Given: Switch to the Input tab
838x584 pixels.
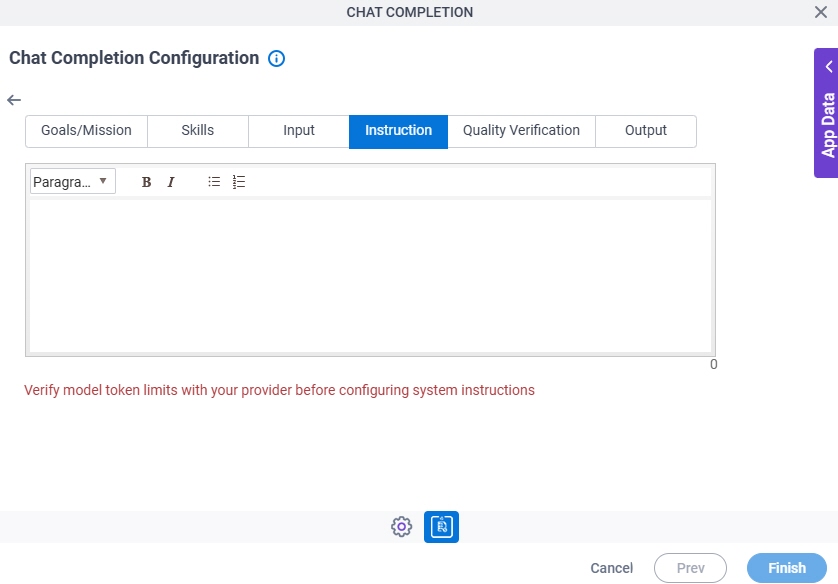Looking at the screenshot, I should pyautogui.click(x=299, y=131).
